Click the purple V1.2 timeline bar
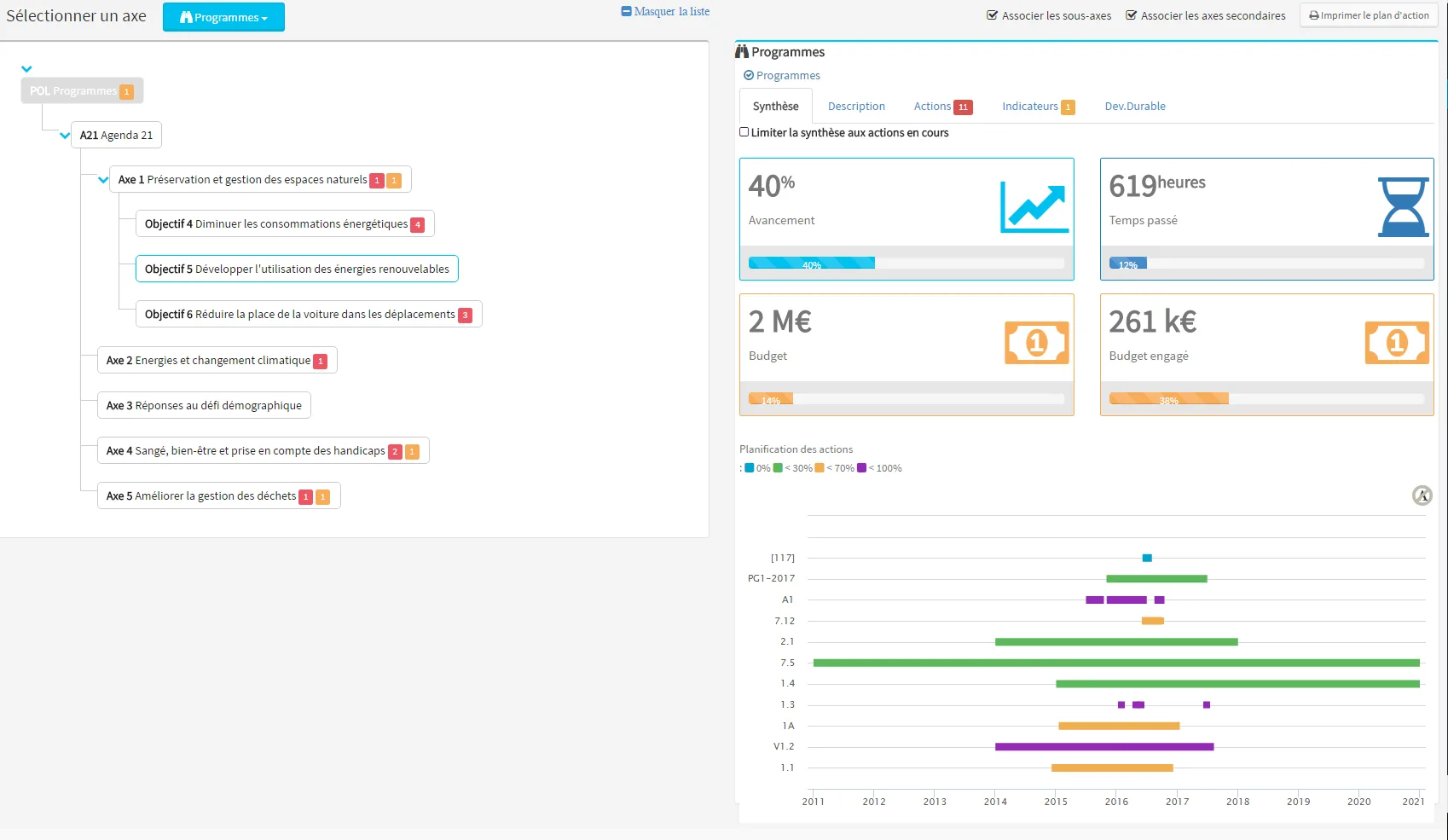Viewport: 1448px width, 840px height. click(x=1104, y=747)
